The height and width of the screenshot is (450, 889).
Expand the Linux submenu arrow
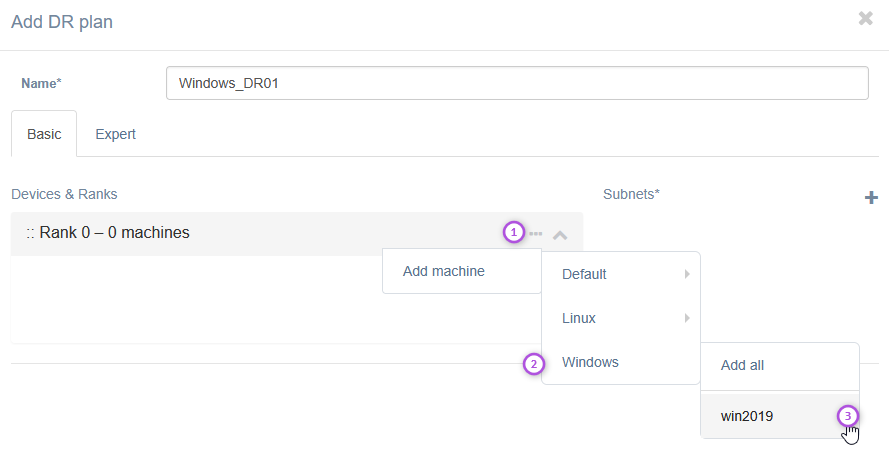[x=687, y=318]
